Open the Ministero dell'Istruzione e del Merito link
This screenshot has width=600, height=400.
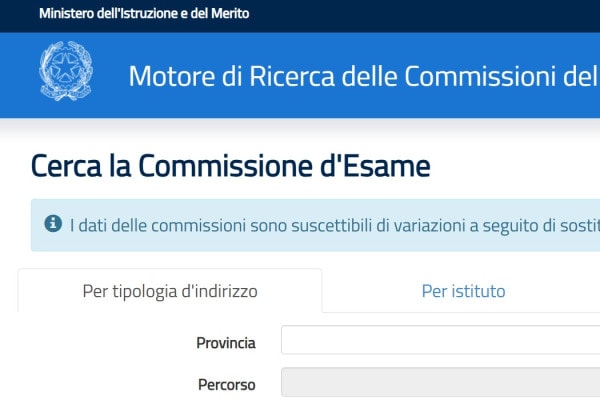144,14
